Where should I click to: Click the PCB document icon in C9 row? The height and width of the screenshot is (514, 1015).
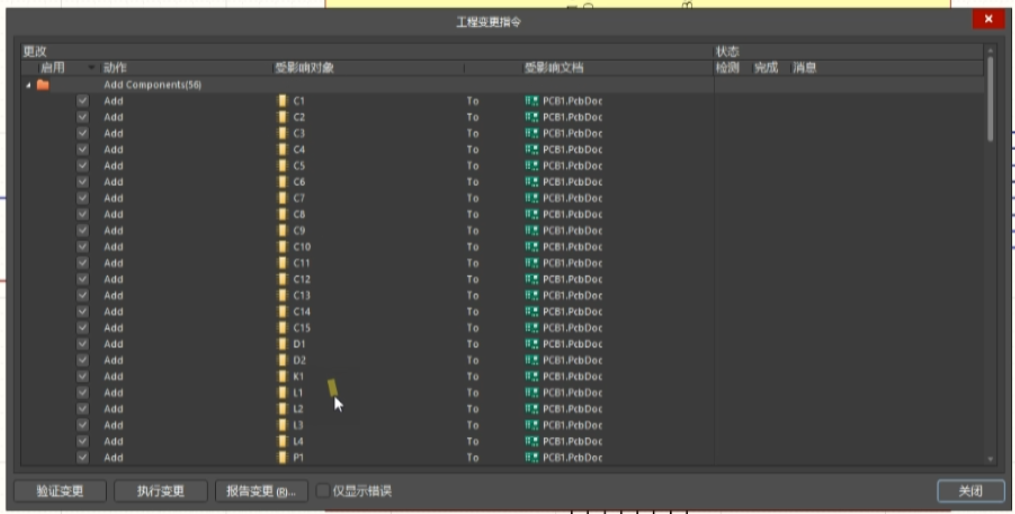532,230
